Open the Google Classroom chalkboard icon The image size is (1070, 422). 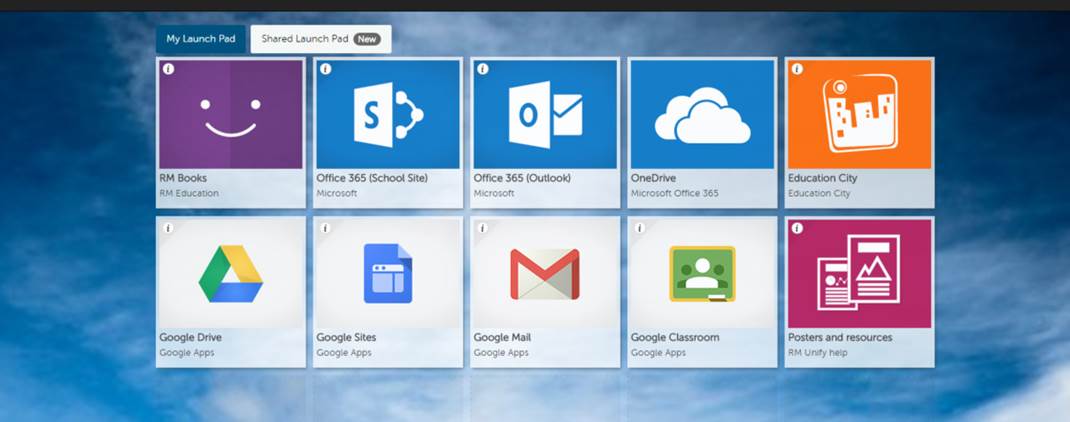tap(702, 274)
